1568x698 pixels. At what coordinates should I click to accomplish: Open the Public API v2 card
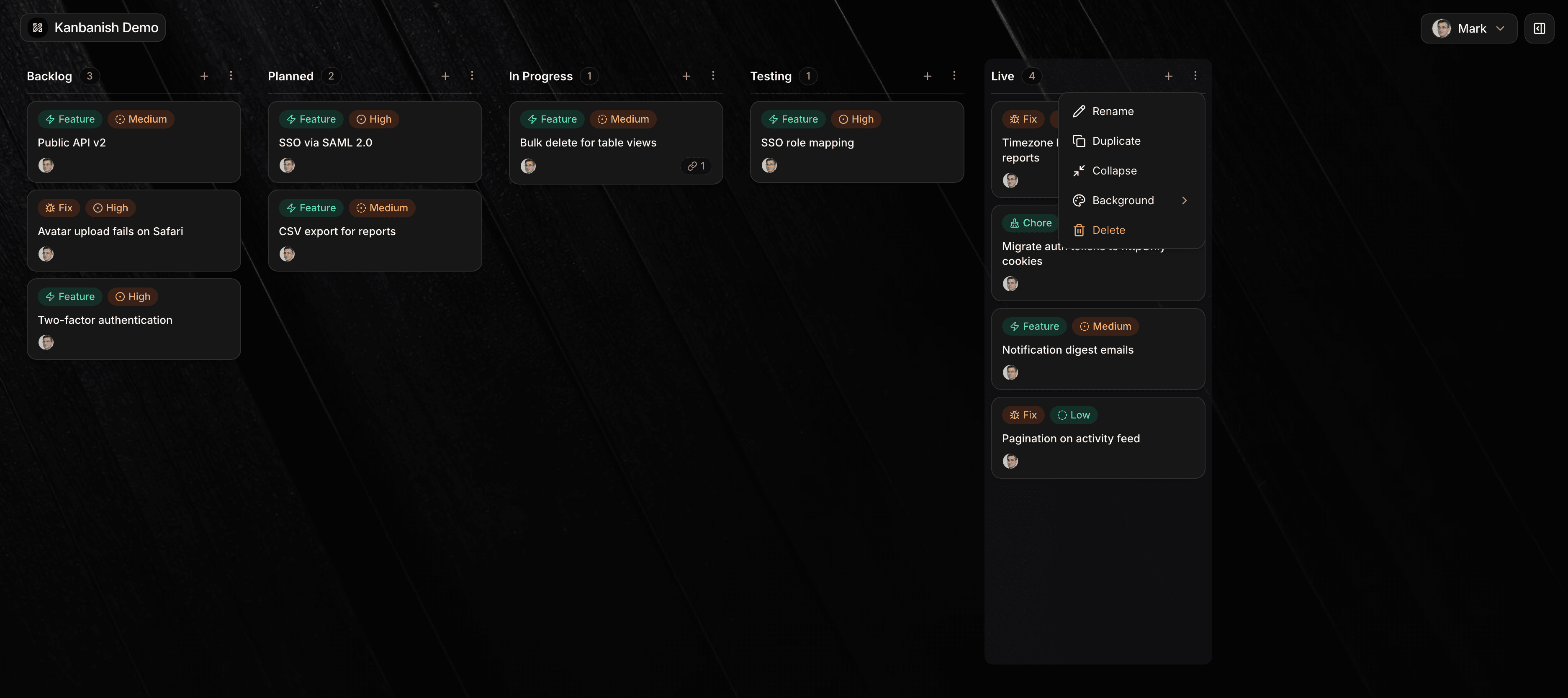[133, 142]
